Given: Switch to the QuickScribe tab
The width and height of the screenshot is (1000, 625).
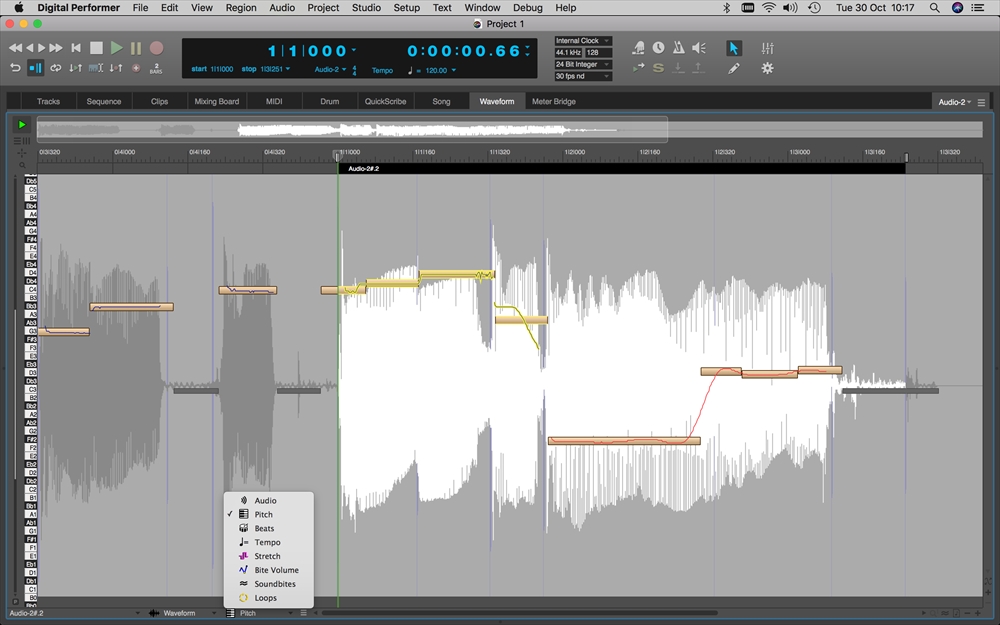Looking at the screenshot, I should pos(385,101).
